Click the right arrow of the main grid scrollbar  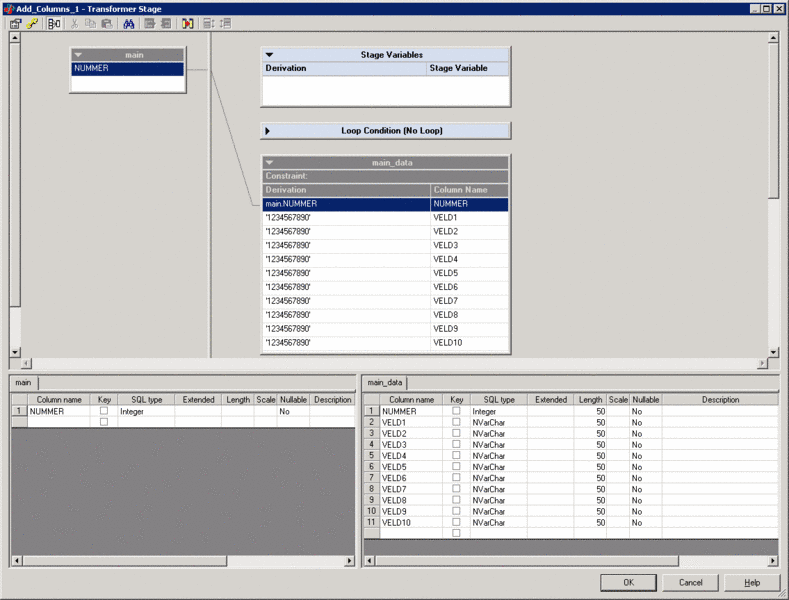coord(349,560)
